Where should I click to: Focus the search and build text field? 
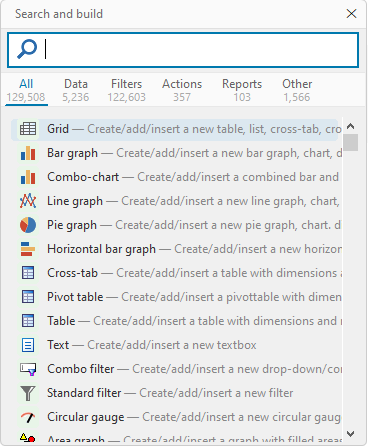click(x=183, y=50)
